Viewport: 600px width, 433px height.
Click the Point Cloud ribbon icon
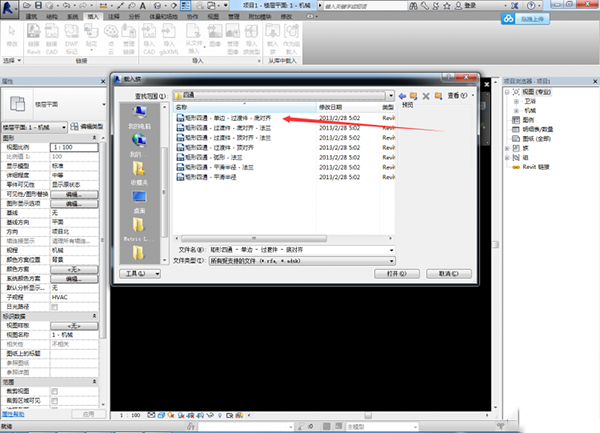point(111,37)
